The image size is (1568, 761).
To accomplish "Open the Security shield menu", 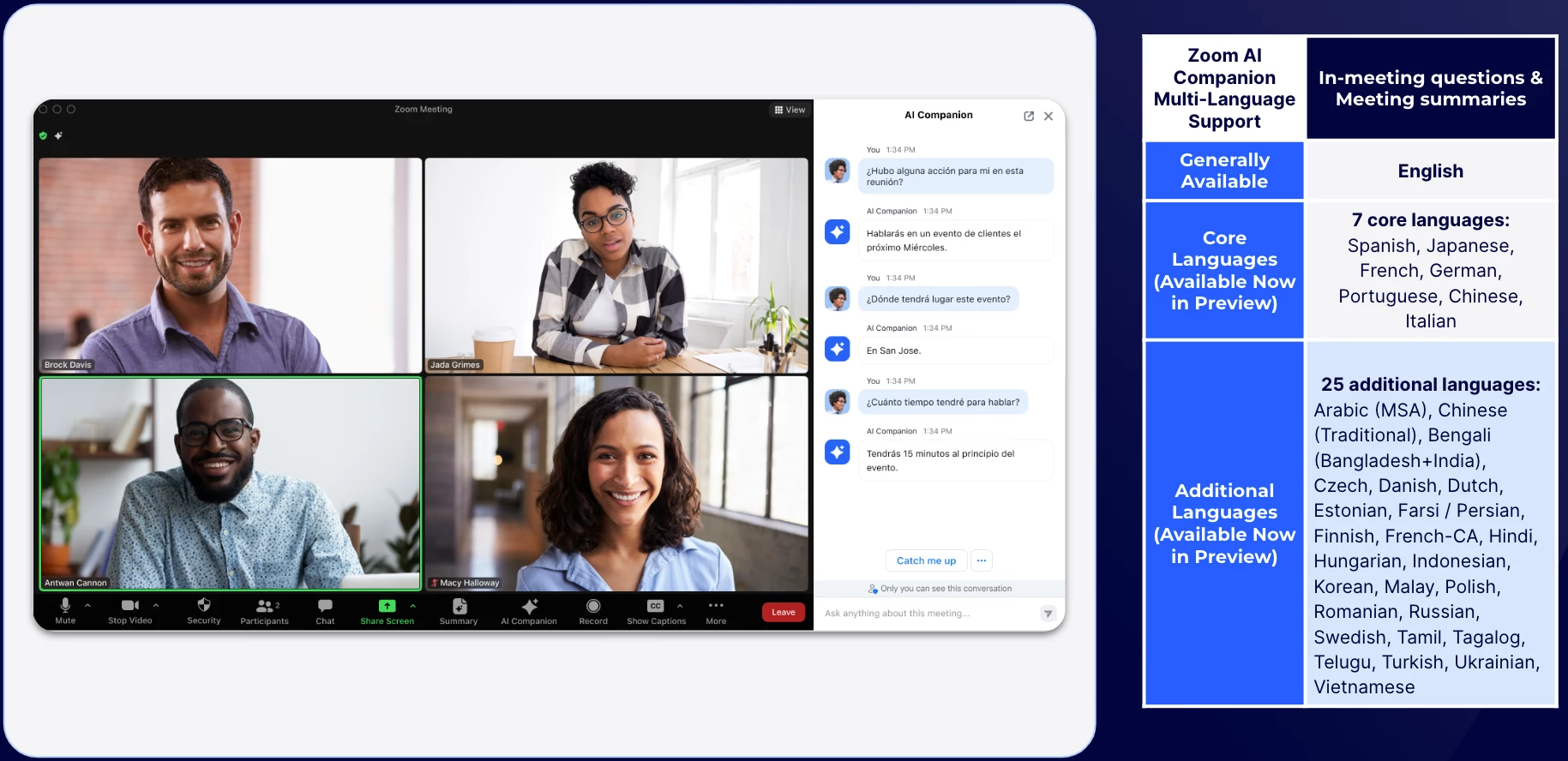I will (204, 611).
